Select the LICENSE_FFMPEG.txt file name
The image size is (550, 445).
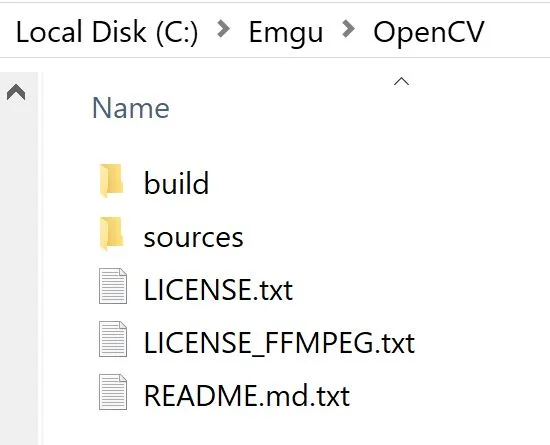click(x=279, y=343)
